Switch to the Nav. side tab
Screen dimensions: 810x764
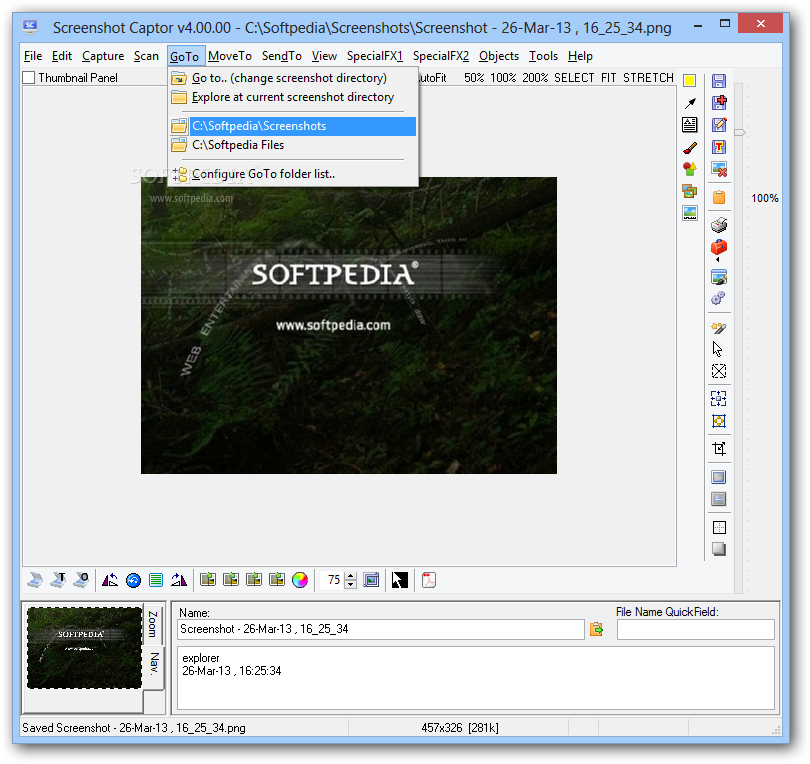(x=154, y=665)
